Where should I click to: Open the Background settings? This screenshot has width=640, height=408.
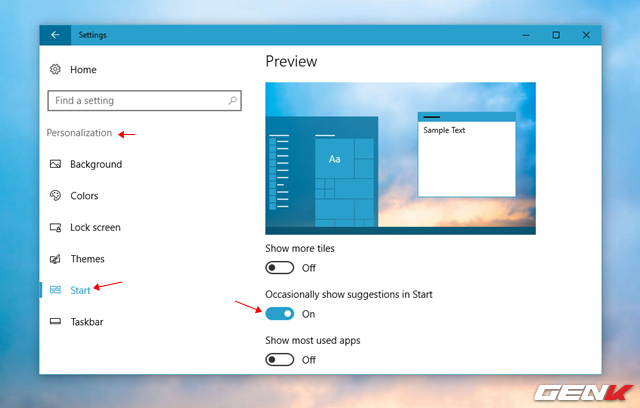tap(96, 164)
